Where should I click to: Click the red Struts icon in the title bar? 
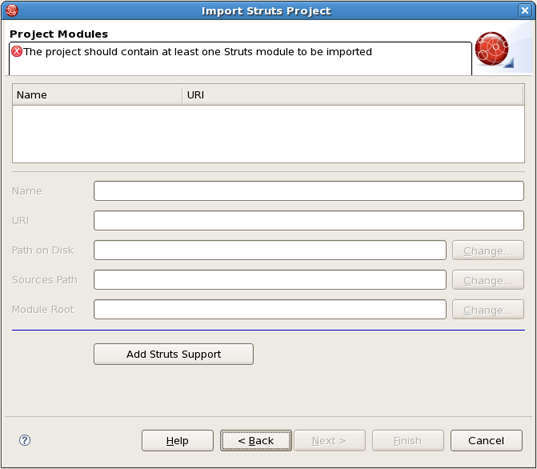12,10
